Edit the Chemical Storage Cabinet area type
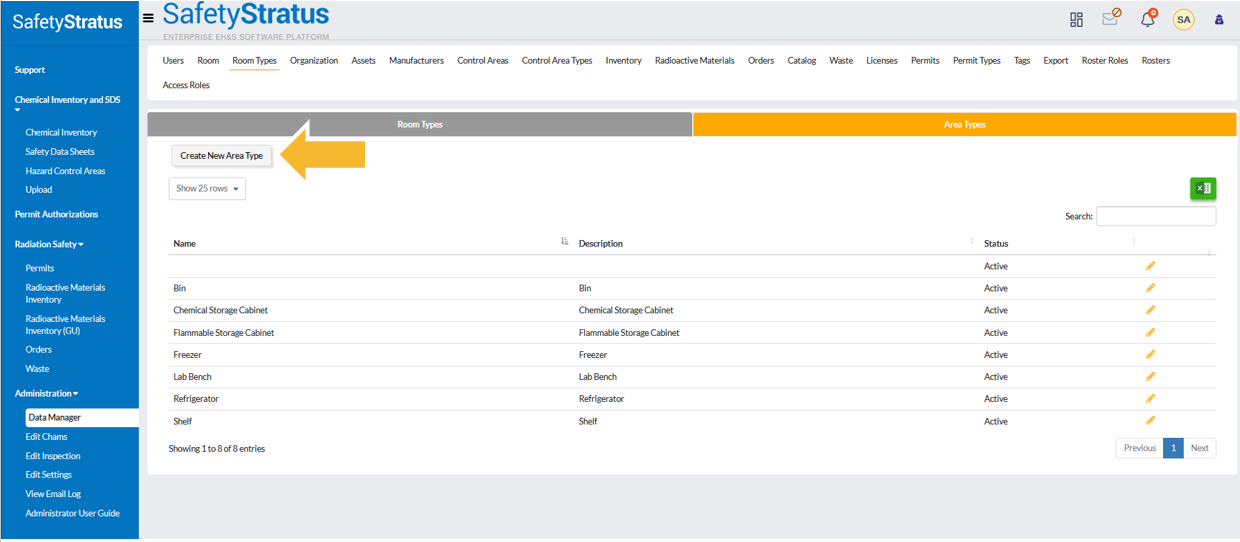The width and height of the screenshot is (1240, 542). (1150, 310)
